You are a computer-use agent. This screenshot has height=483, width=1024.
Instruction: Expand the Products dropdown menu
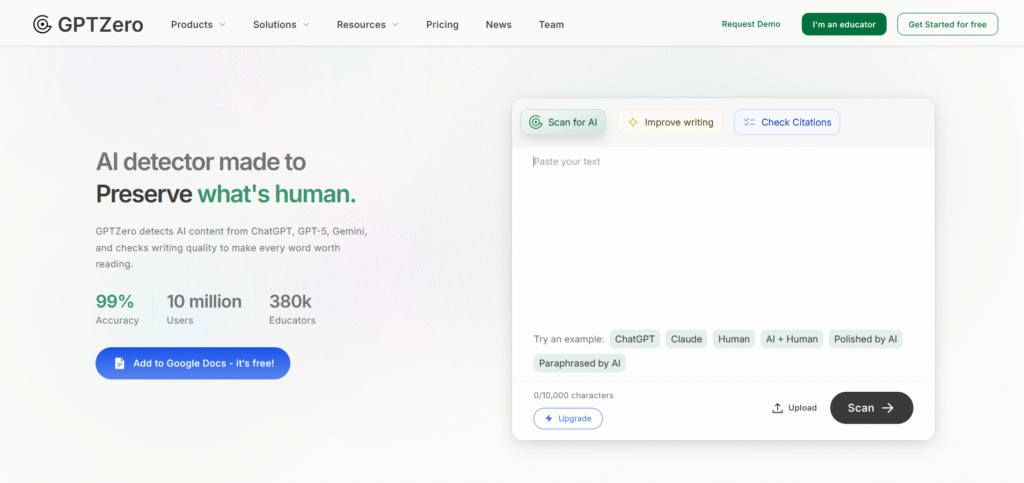[198, 24]
